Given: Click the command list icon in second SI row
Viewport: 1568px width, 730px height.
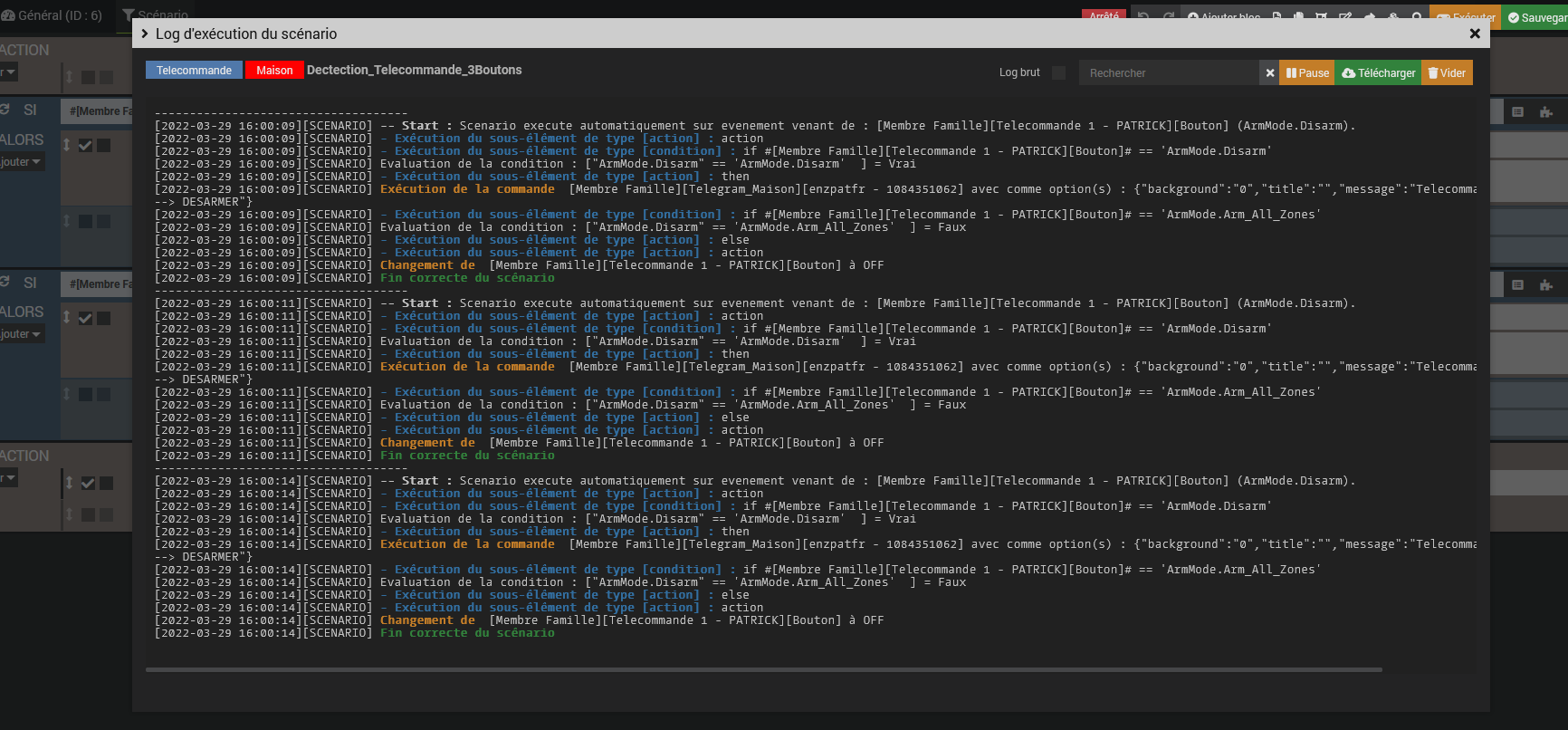Looking at the screenshot, I should (x=1518, y=285).
